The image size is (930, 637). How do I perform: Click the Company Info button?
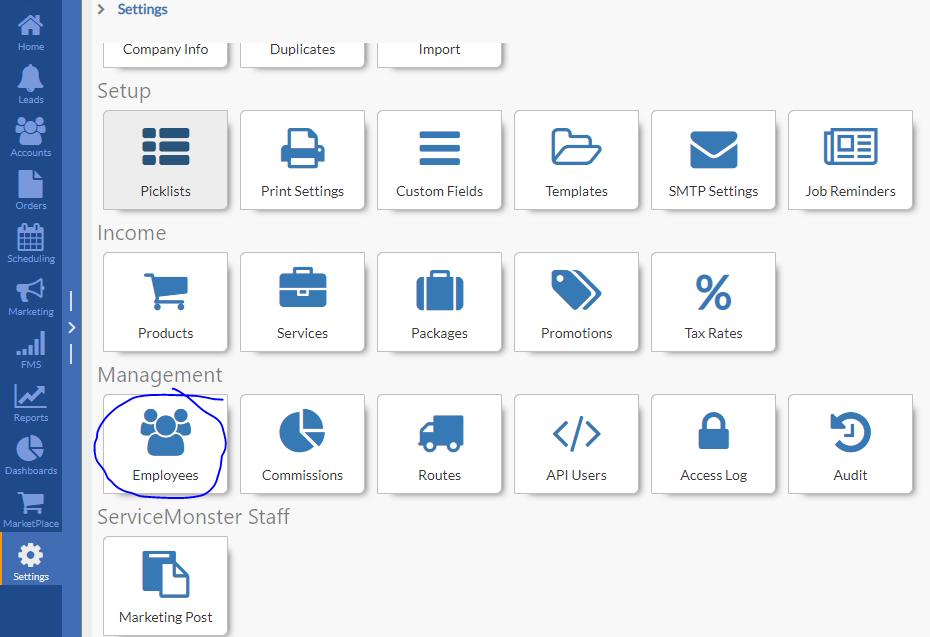coord(165,50)
